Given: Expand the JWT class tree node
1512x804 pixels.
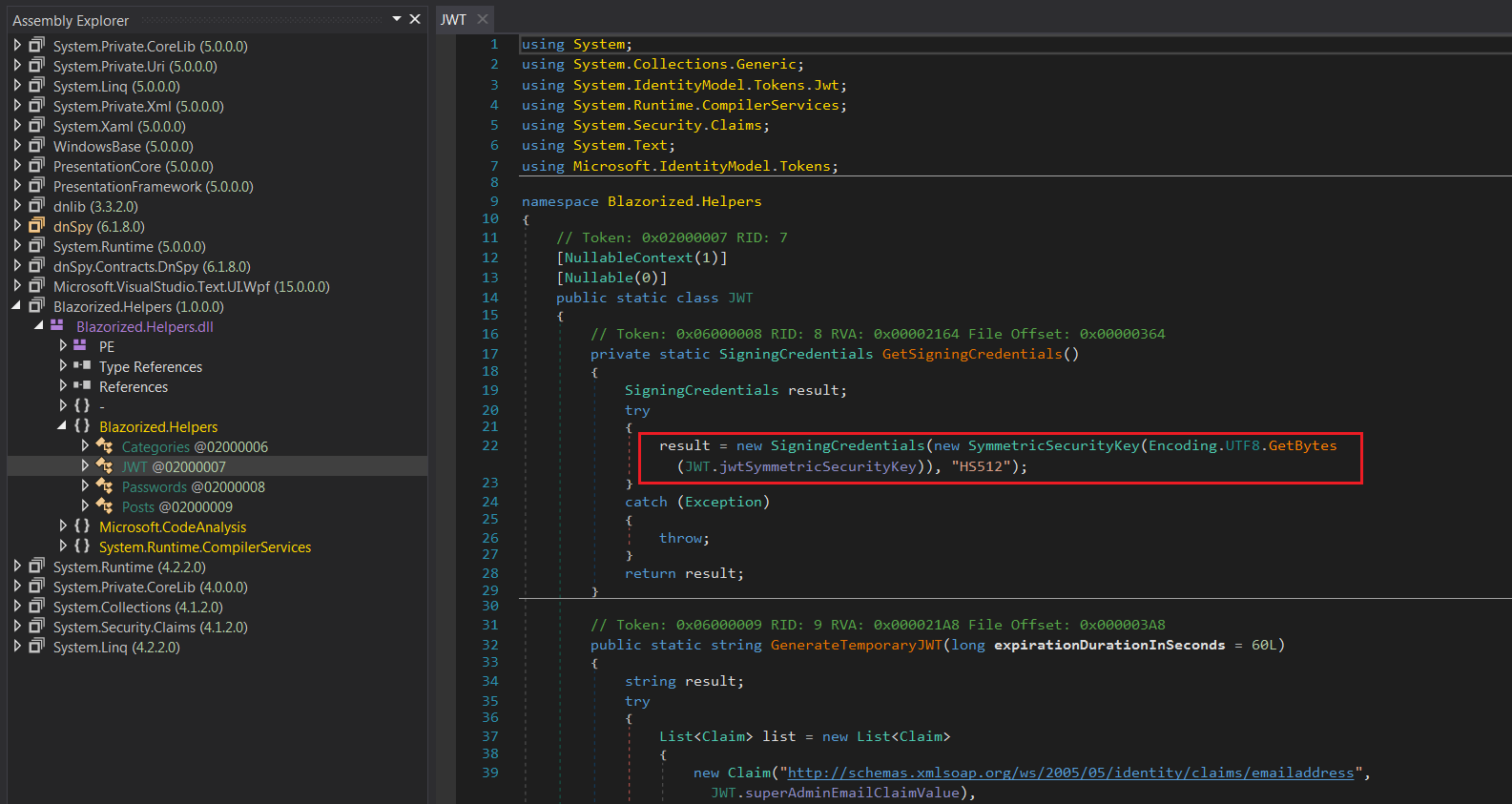Looking at the screenshot, I should 85,466.
